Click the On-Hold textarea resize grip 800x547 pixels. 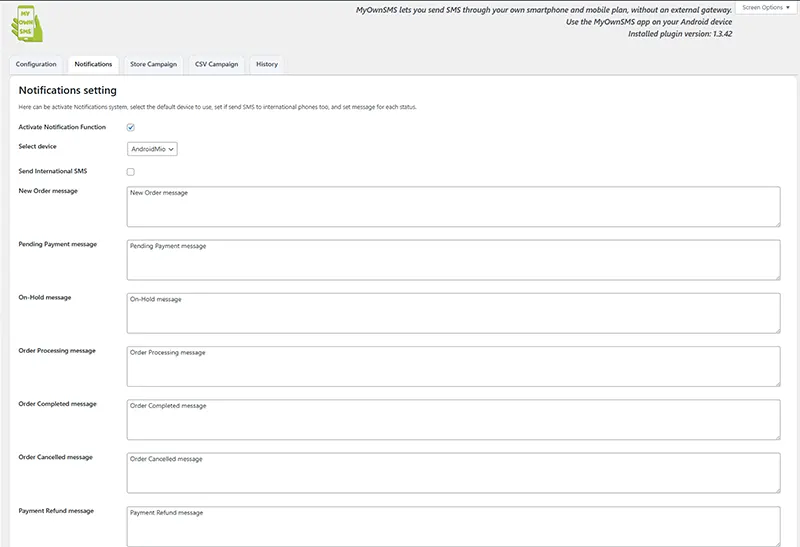click(x=776, y=329)
